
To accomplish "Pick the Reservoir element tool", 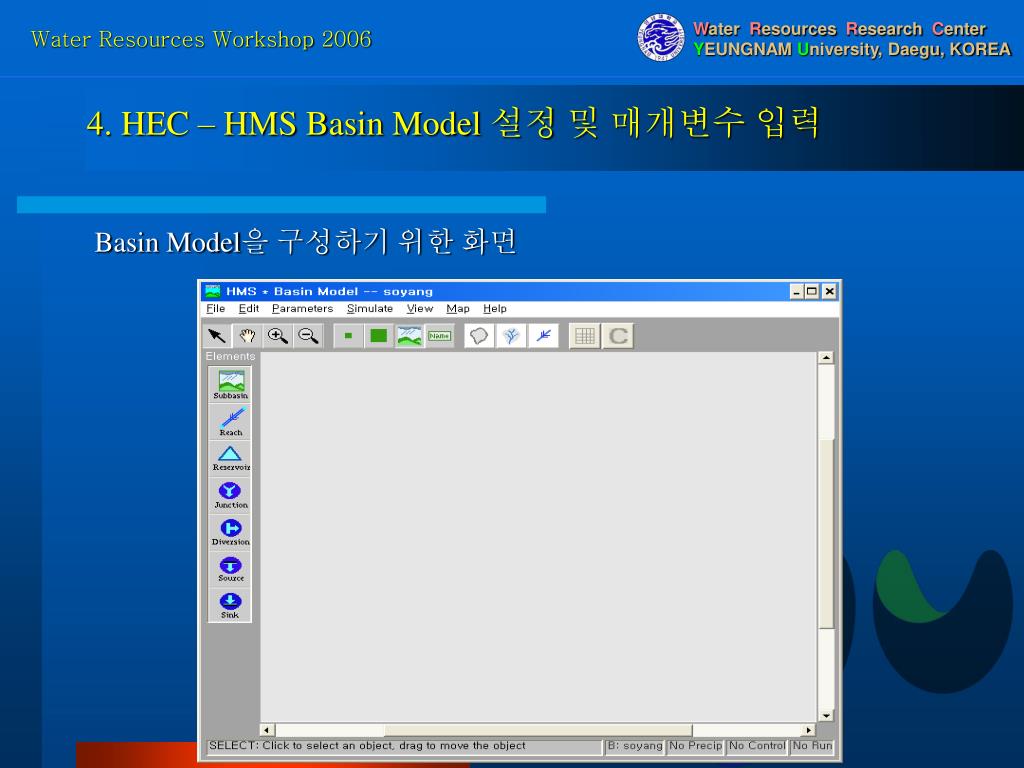I will [x=230, y=458].
